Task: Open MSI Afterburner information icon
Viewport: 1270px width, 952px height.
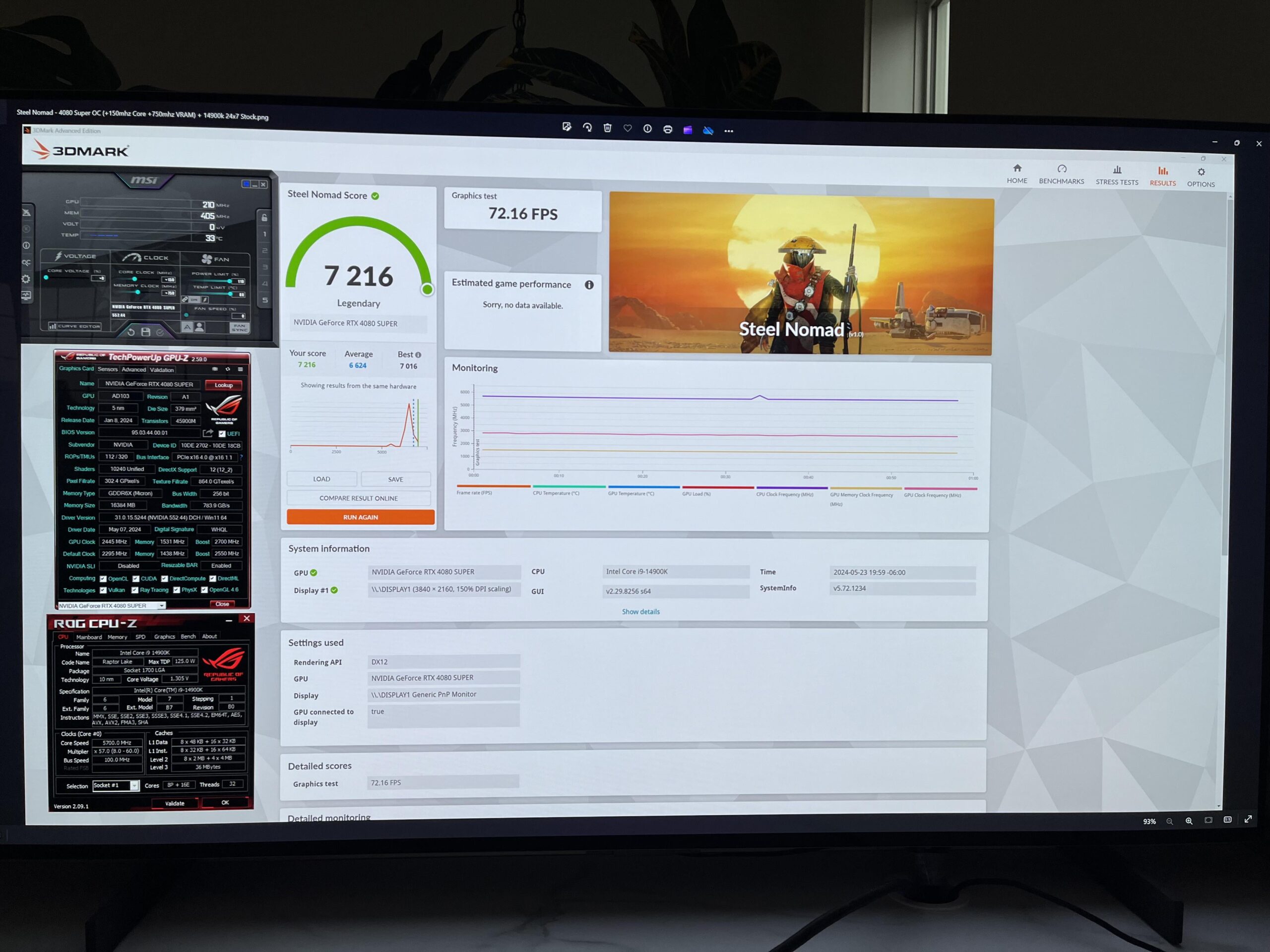Action: [26, 245]
